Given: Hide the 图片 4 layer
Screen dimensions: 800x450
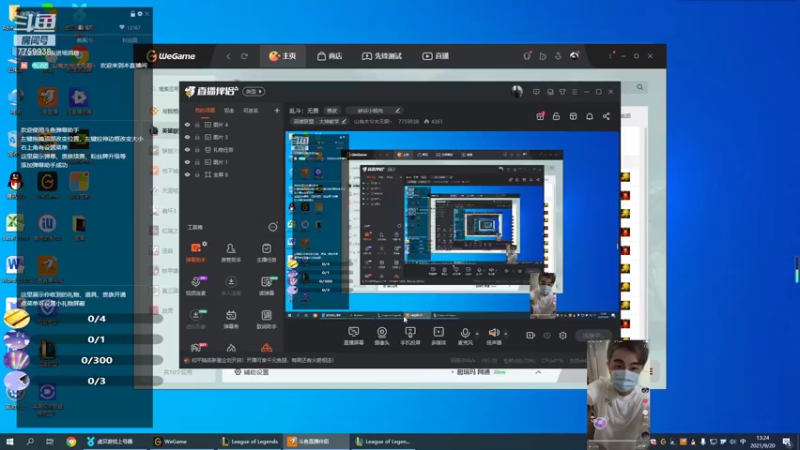Looking at the screenshot, I should [187, 124].
